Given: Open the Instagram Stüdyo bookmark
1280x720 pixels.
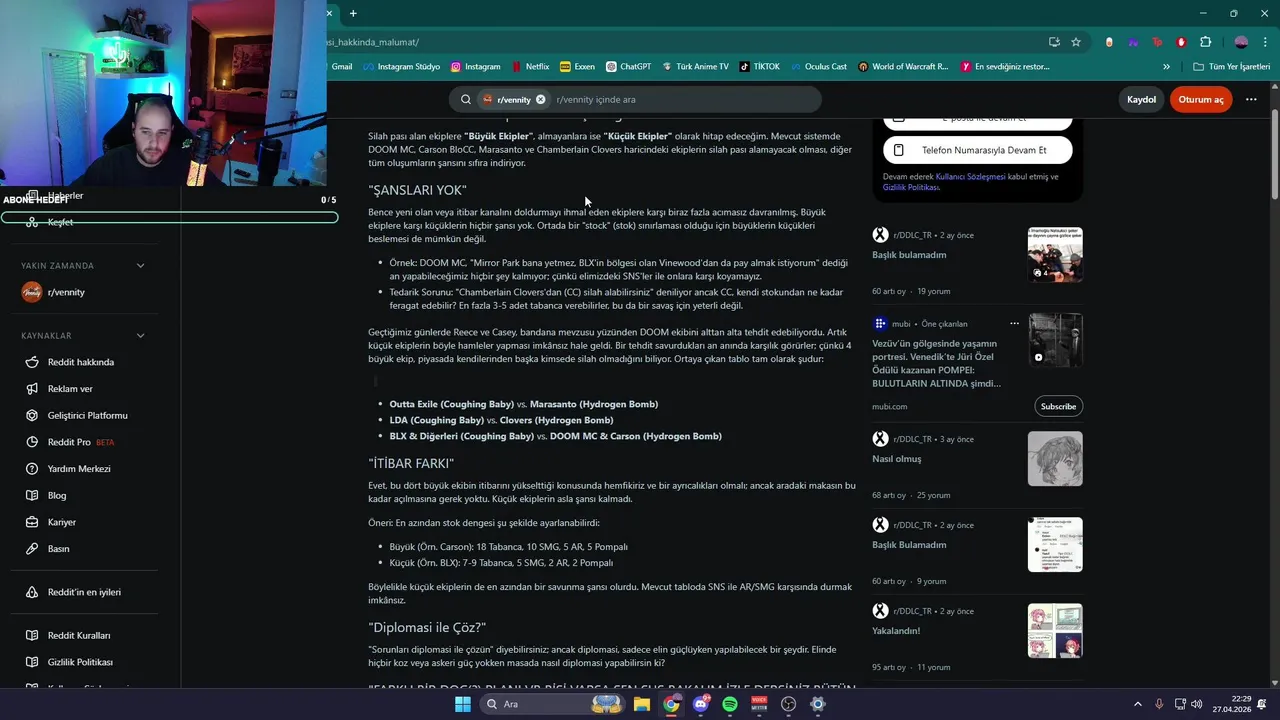Looking at the screenshot, I should pos(401,67).
